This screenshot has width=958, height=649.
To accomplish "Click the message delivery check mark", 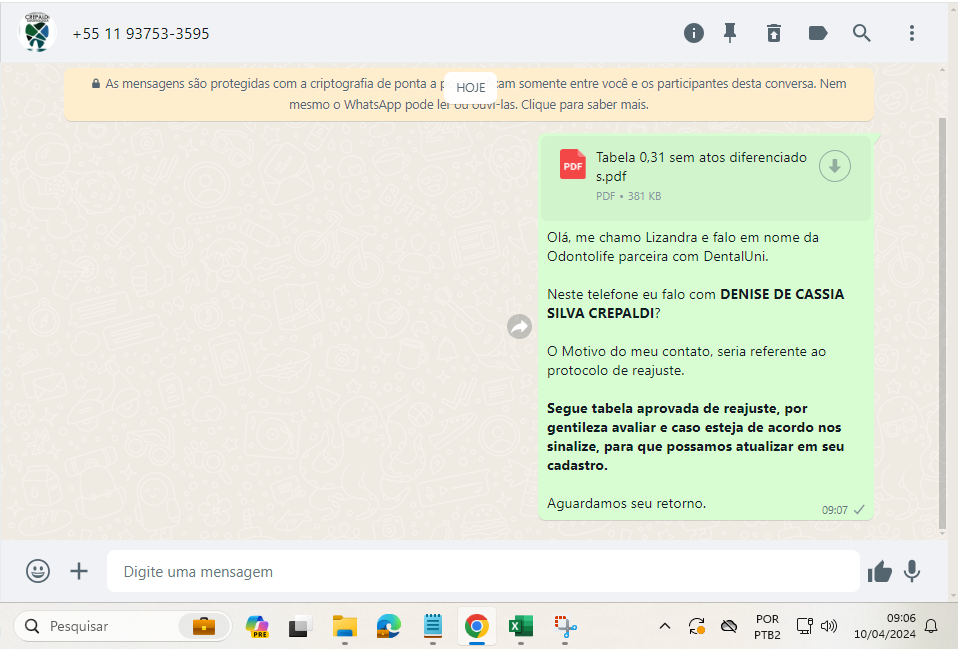I will 859,510.
